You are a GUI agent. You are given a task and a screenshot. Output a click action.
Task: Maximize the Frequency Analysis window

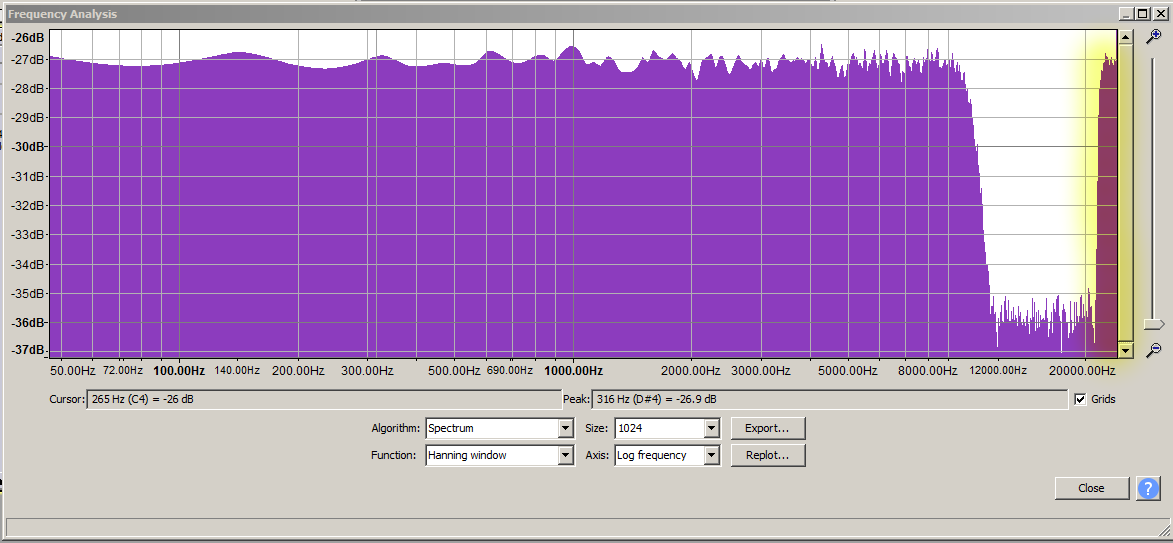coord(1142,13)
